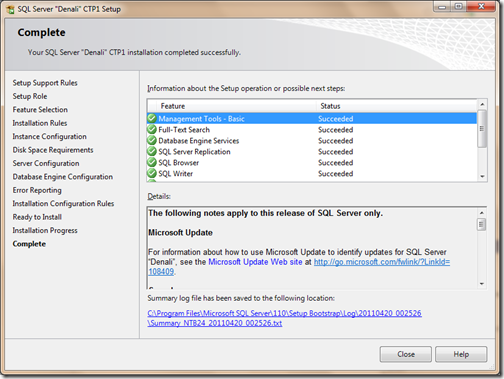Click the Feature column header
The height and width of the screenshot is (379, 504).
tap(236, 106)
